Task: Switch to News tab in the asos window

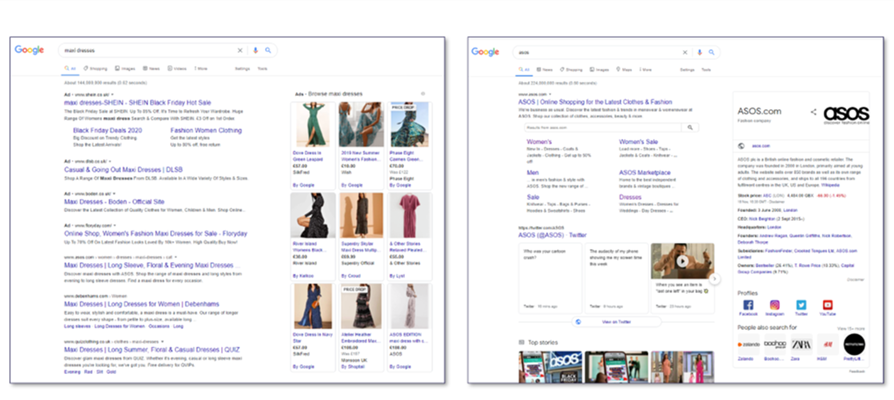Action: [544, 70]
